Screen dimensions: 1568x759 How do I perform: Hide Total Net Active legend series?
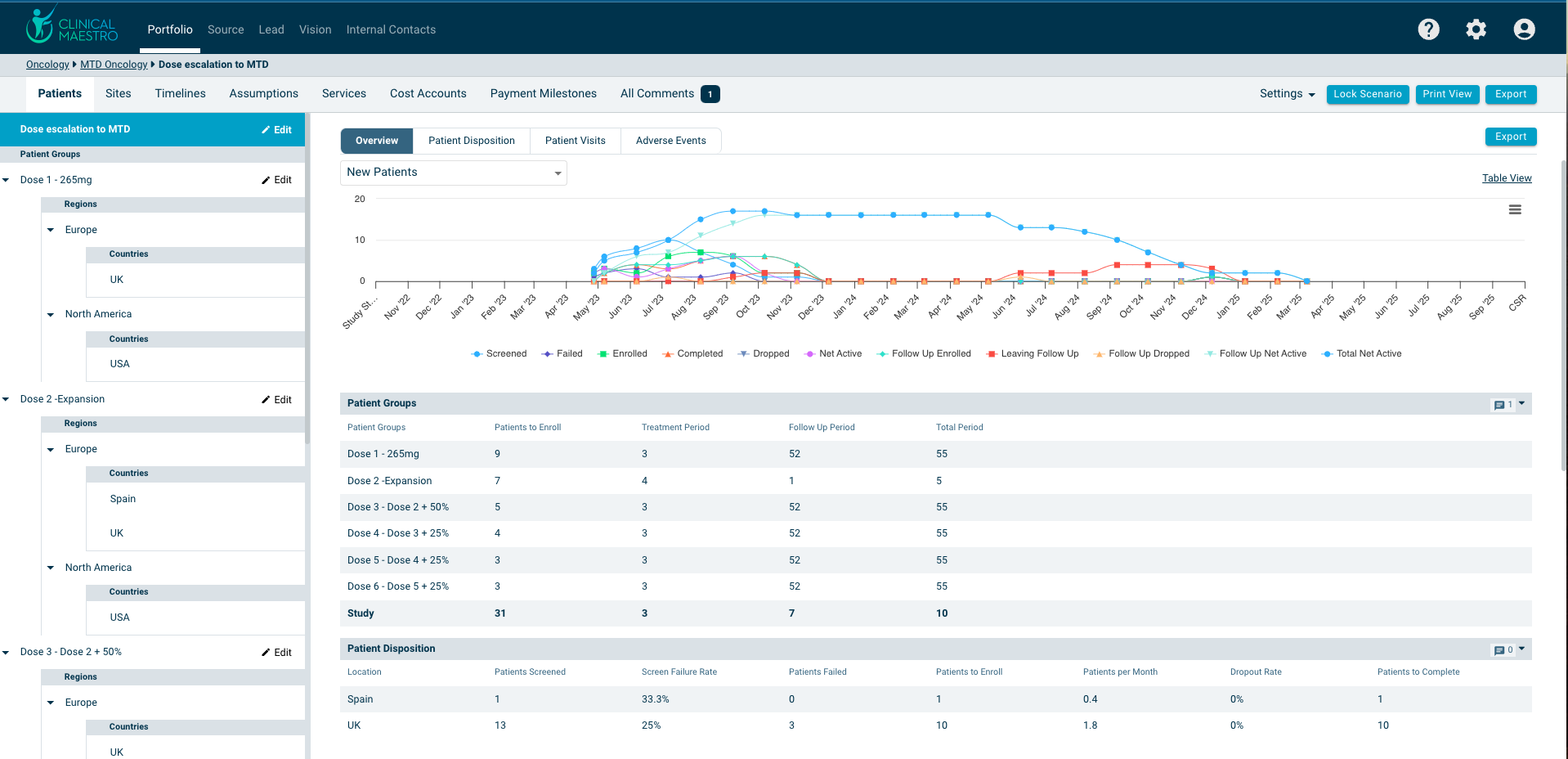click(x=1361, y=354)
